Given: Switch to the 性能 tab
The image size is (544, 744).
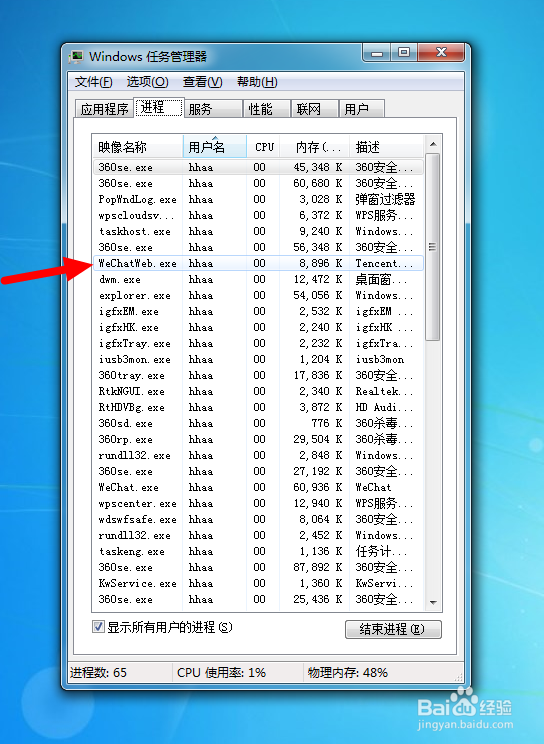Looking at the screenshot, I should (266, 109).
